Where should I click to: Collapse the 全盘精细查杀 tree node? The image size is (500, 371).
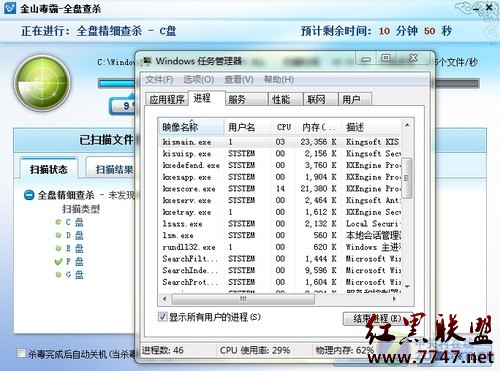coord(29,195)
